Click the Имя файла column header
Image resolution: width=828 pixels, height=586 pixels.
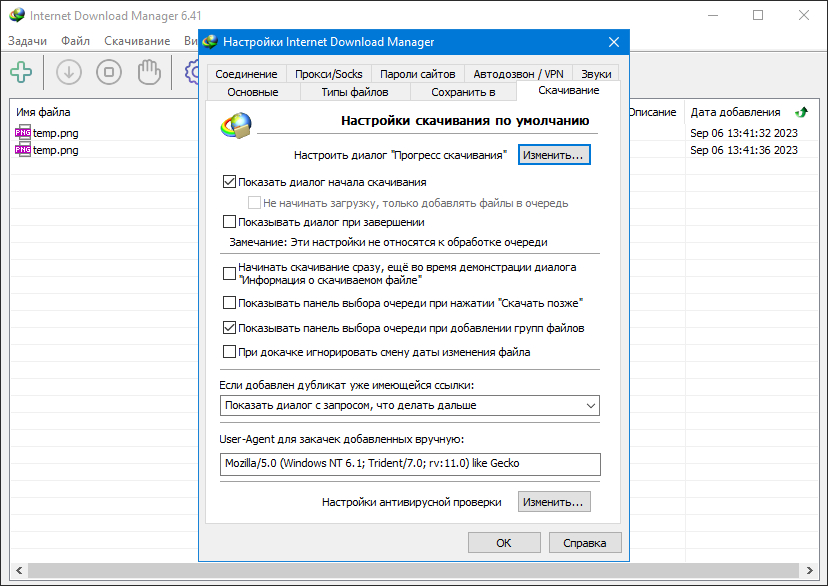(x=43, y=112)
